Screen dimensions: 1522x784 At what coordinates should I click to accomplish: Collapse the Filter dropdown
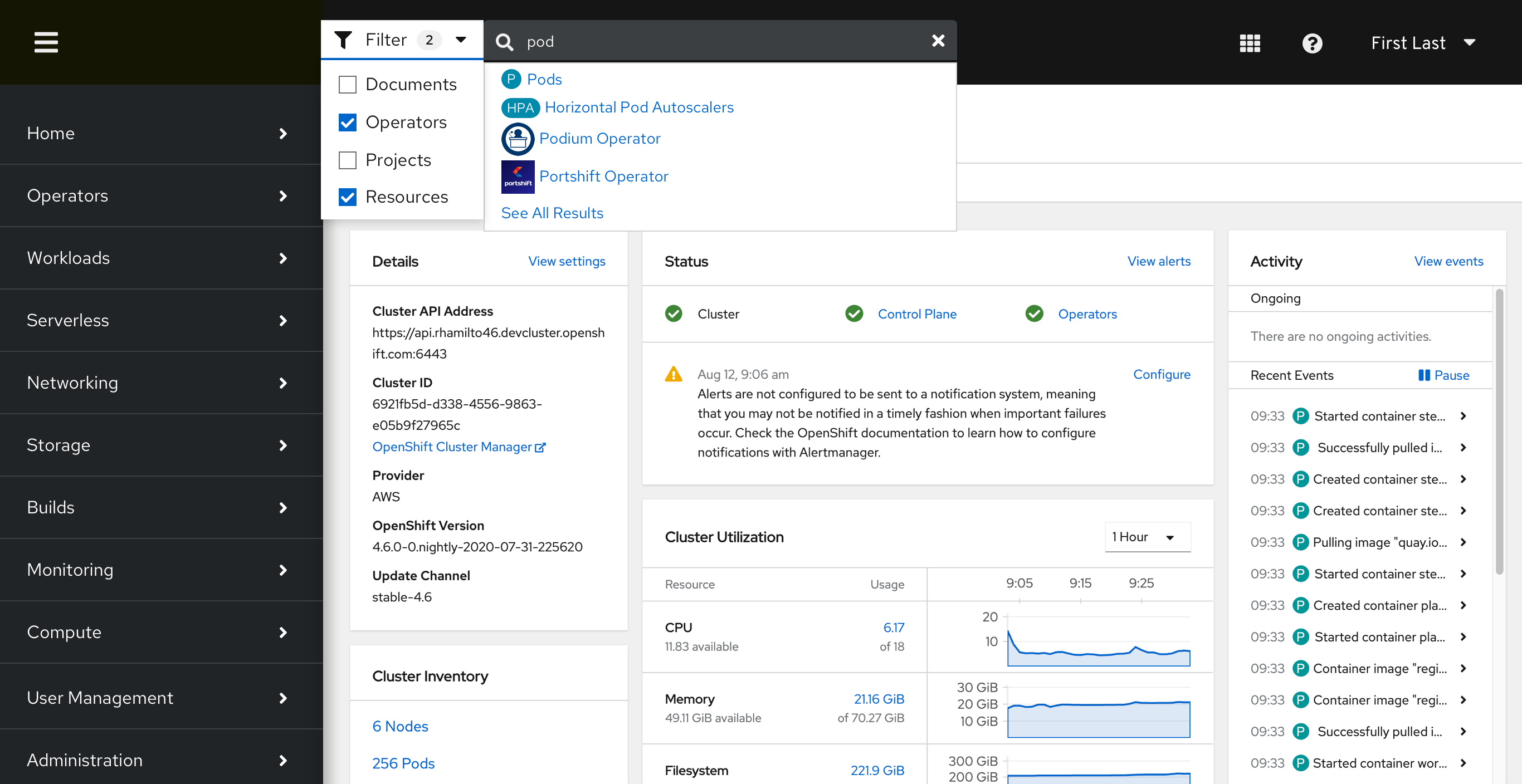point(402,40)
